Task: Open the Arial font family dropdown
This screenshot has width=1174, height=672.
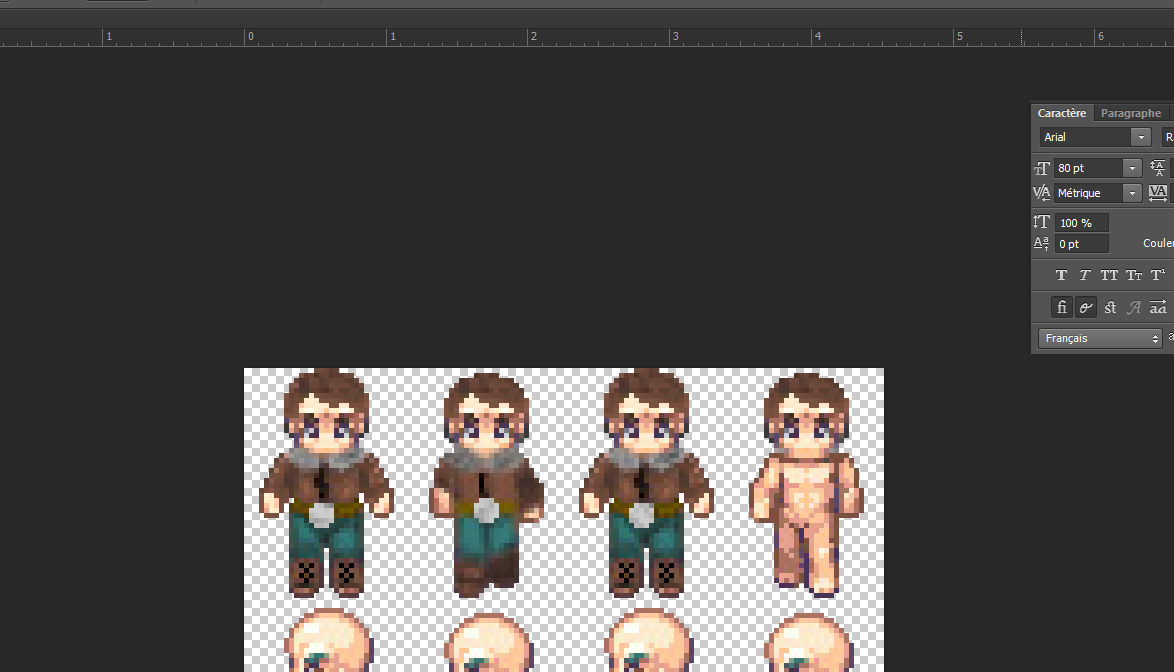Action: point(1140,137)
